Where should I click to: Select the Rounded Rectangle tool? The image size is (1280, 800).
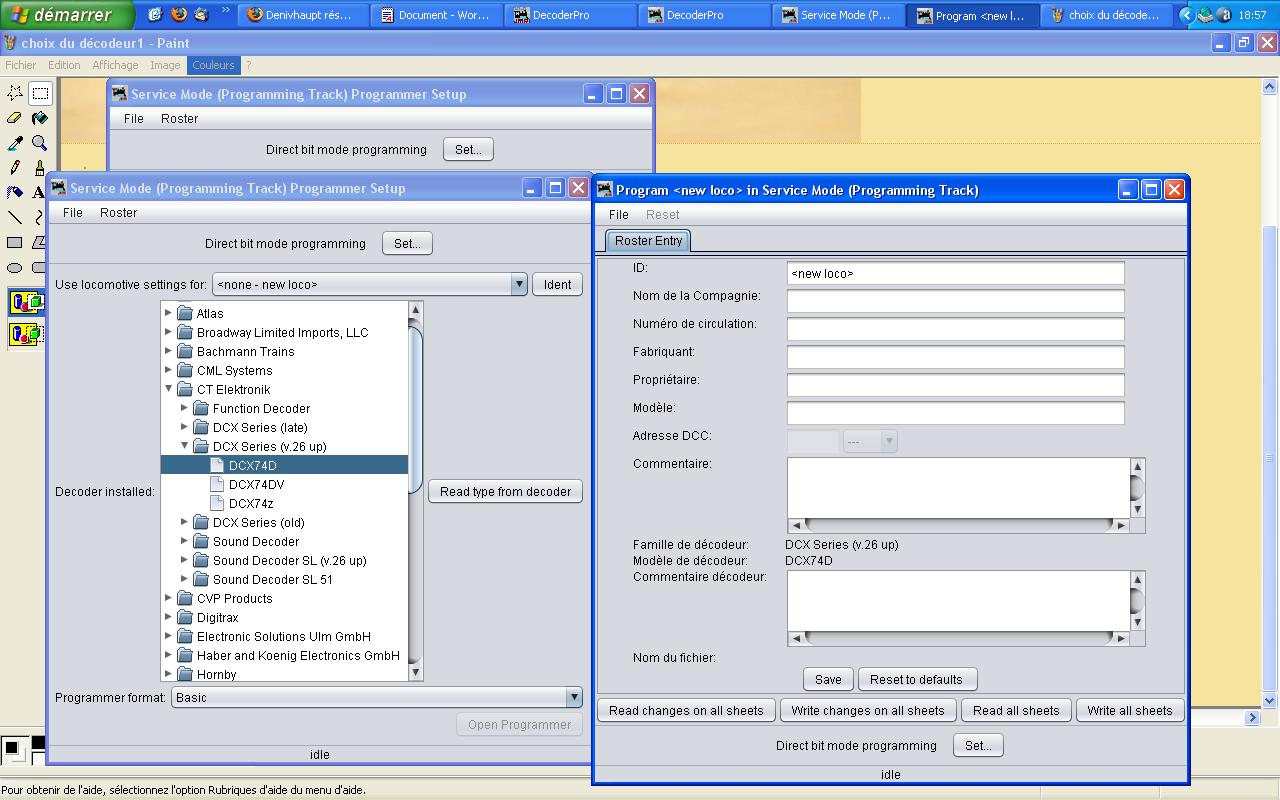[39, 267]
